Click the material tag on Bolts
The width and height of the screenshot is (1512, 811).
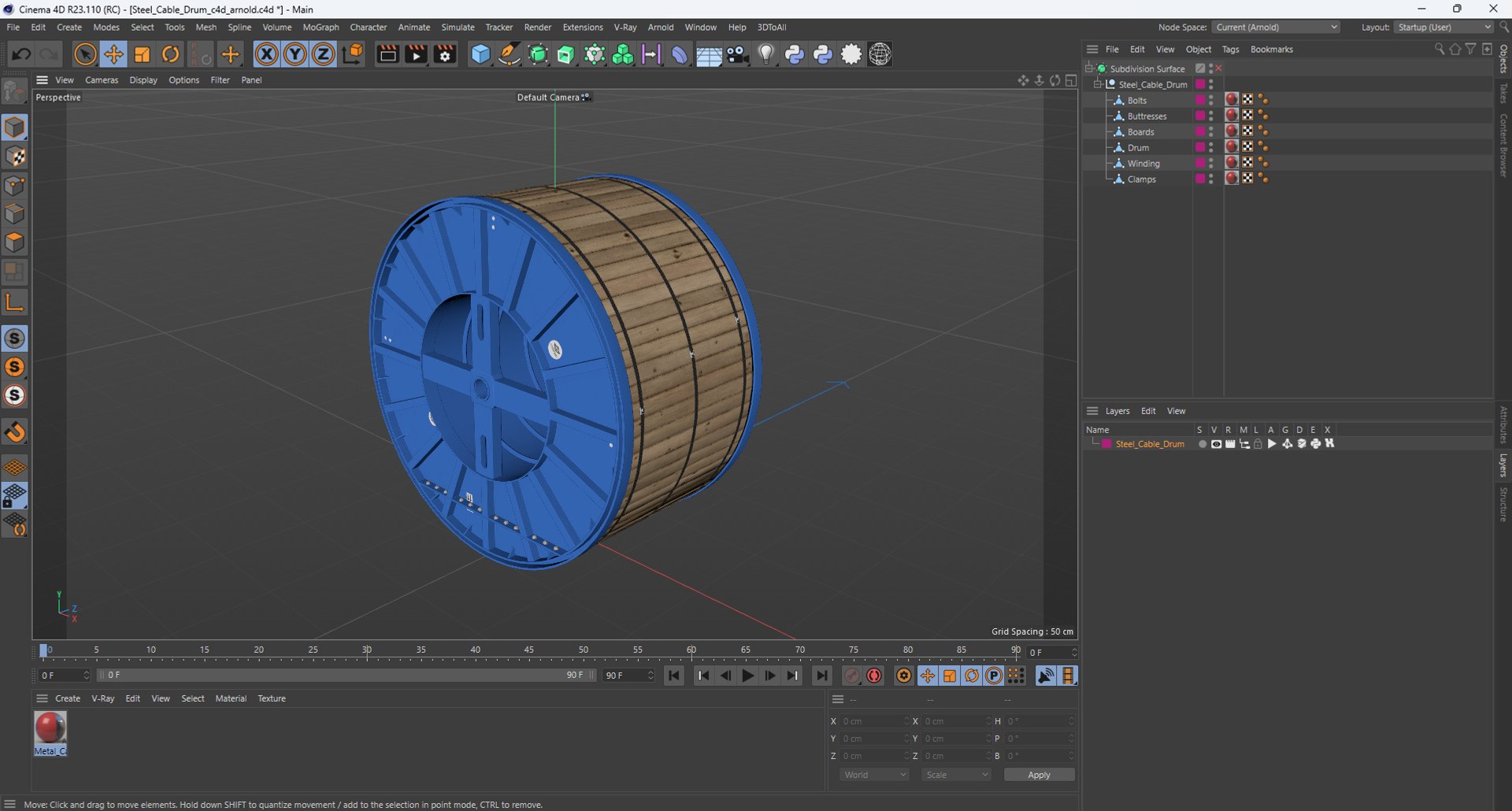click(1232, 99)
